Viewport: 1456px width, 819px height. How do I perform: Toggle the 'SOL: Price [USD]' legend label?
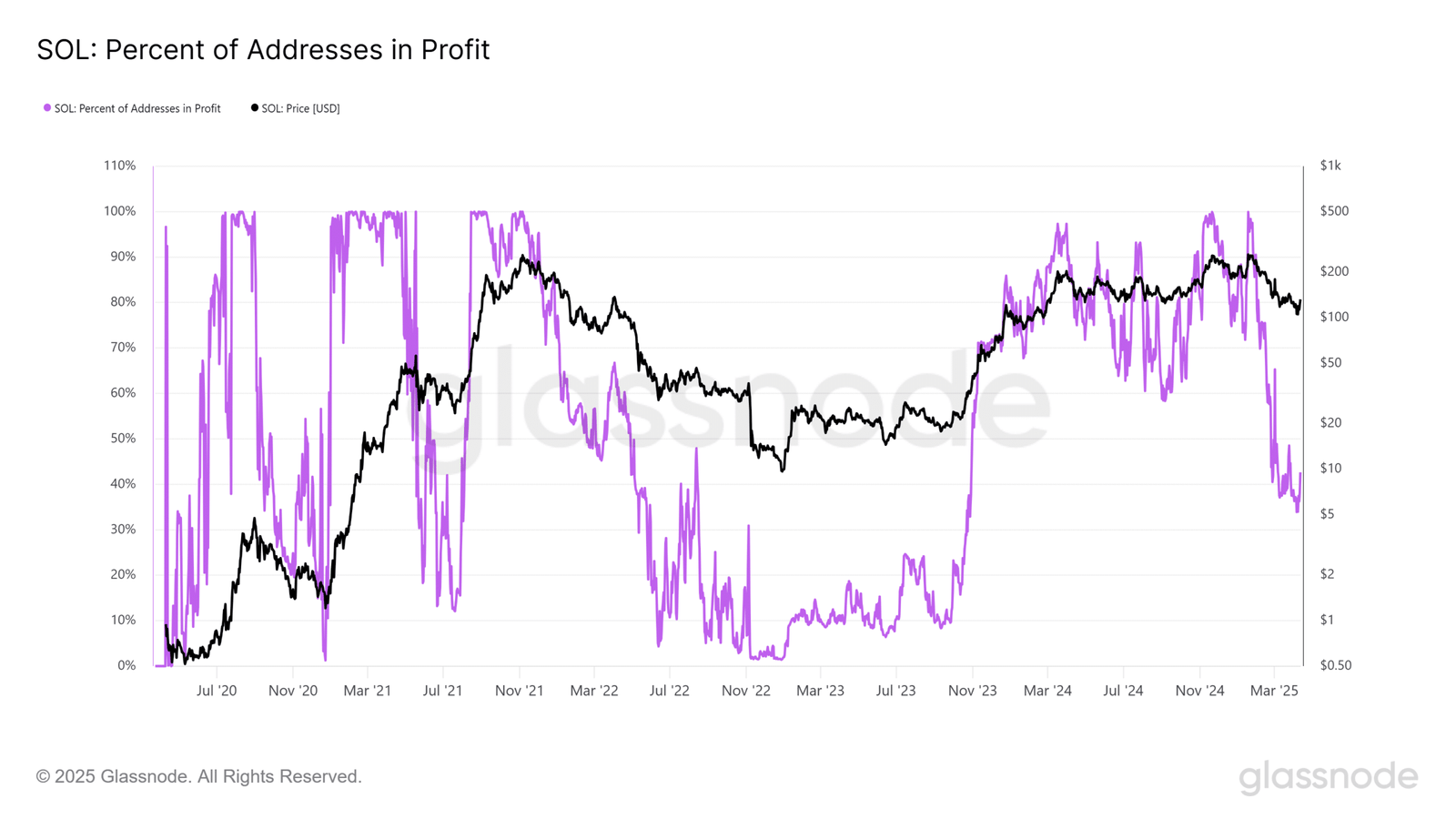click(300, 108)
